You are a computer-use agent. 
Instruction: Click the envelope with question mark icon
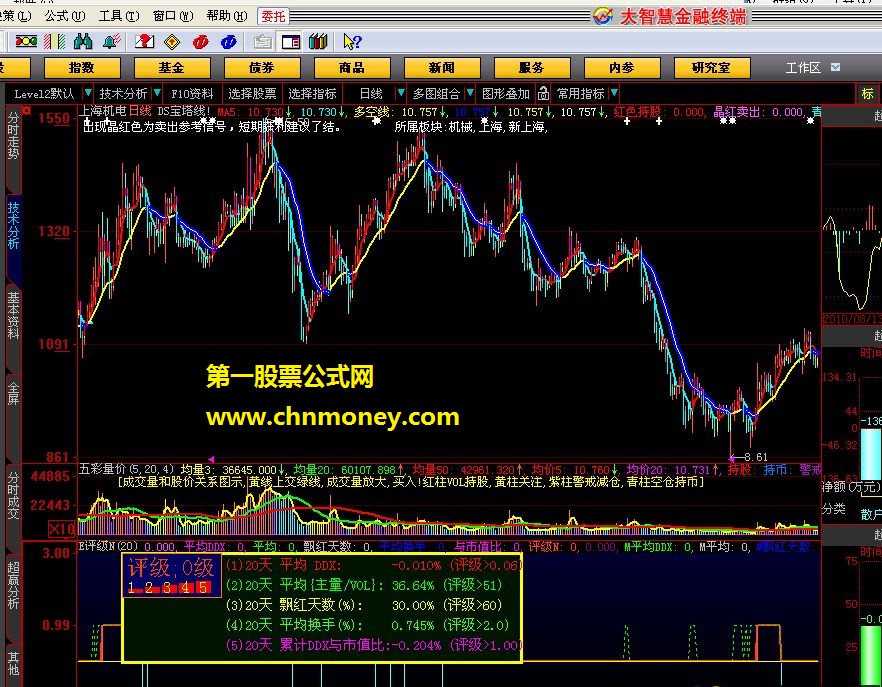pyautogui.click(x=144, y=42)
